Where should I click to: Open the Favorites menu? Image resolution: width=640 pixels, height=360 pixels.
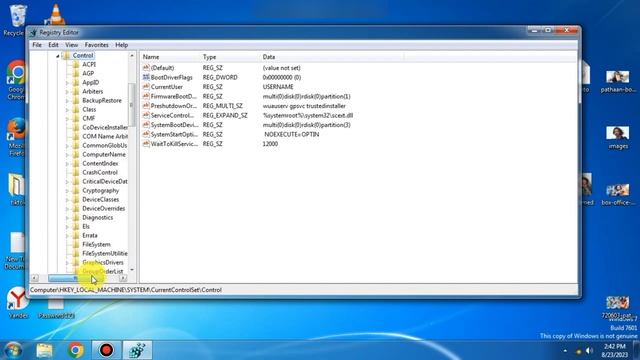[96, 45]
